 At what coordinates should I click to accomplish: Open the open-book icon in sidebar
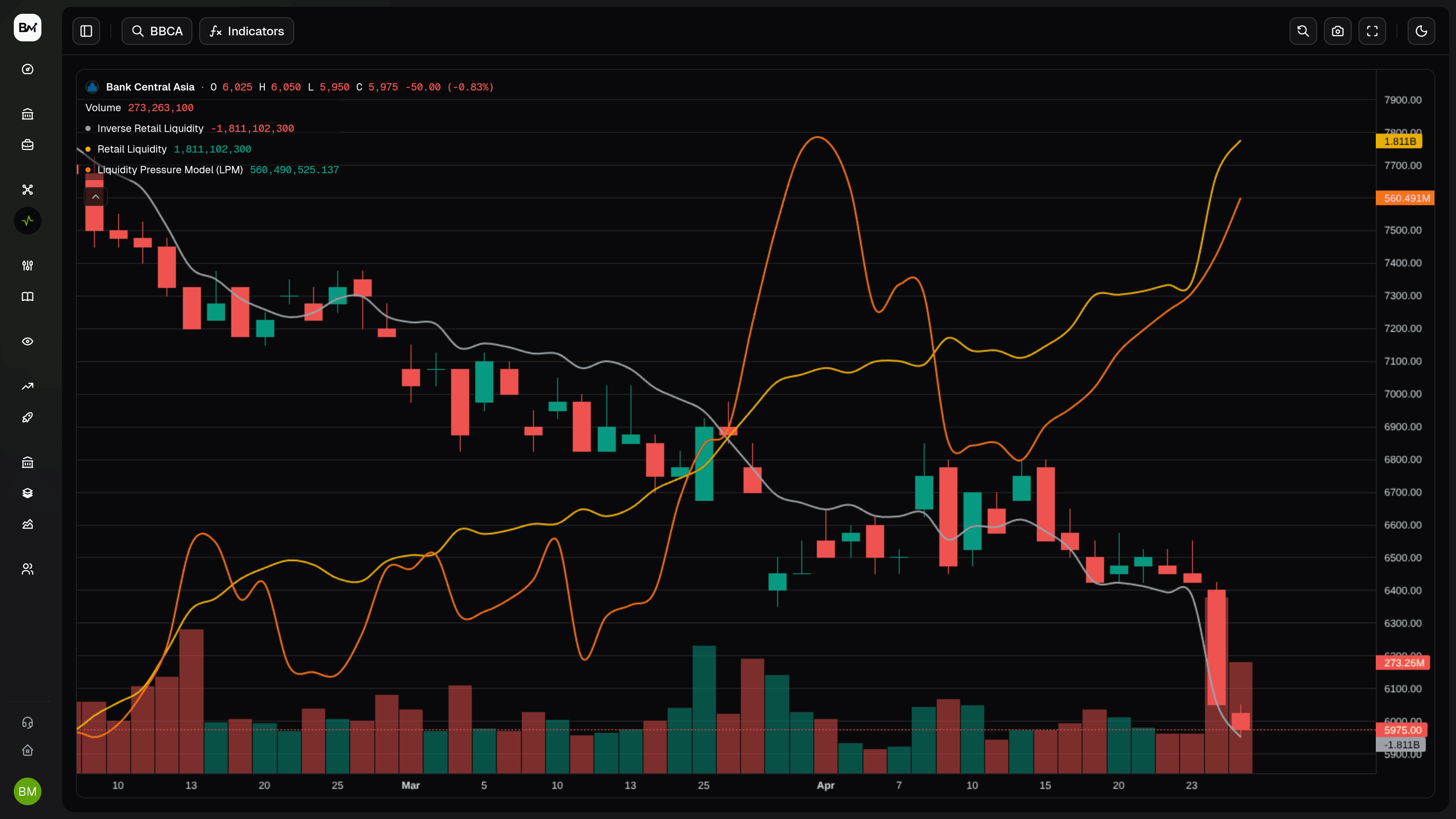coord(28,297)
